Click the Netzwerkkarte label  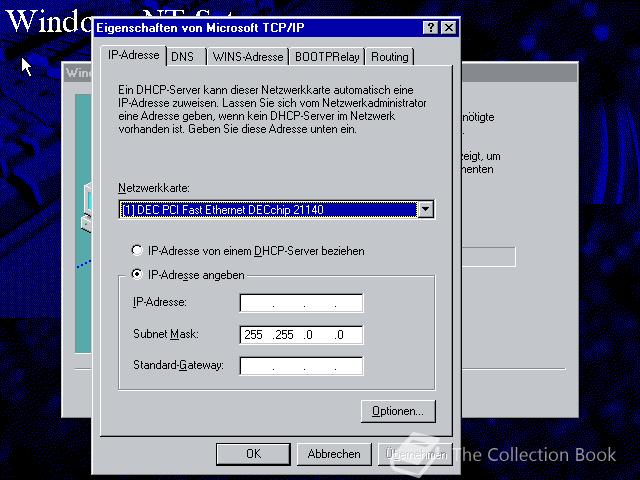(x=154, y=188)
